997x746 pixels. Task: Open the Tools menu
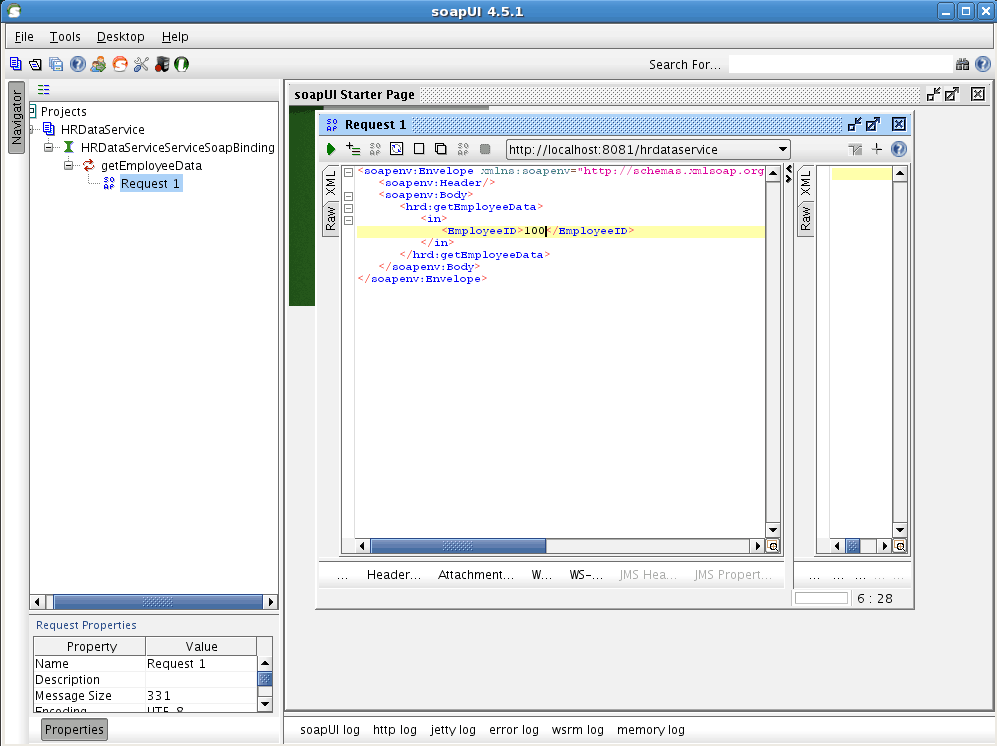click(65, 37)
